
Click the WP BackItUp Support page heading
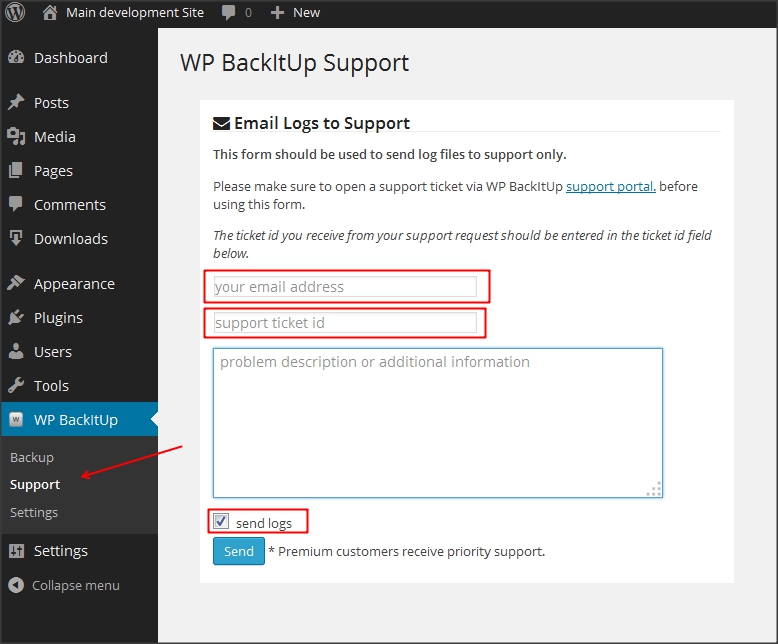[295, 63]
